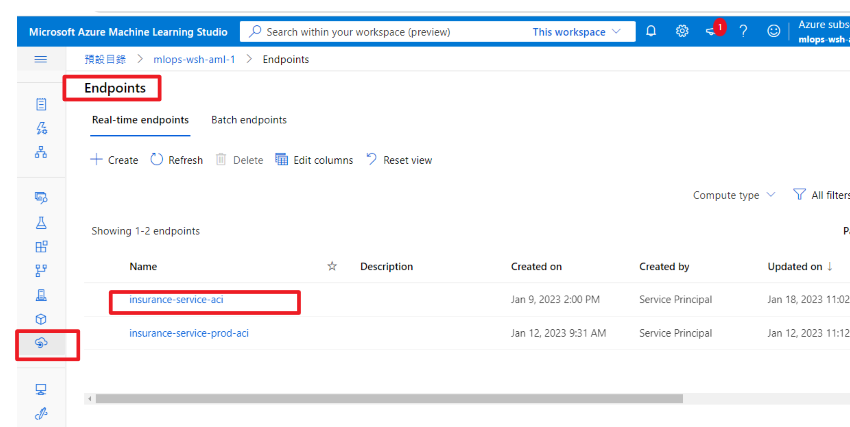The height and width of the screenshot is (427, 850).
Task: Expand the This workspace search scope dropdown
Action: [576, 32]
